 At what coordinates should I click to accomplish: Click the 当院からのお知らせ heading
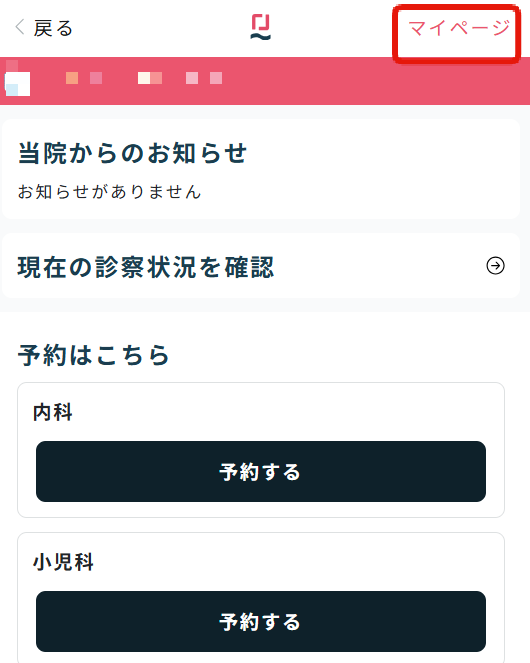(132, 153)
